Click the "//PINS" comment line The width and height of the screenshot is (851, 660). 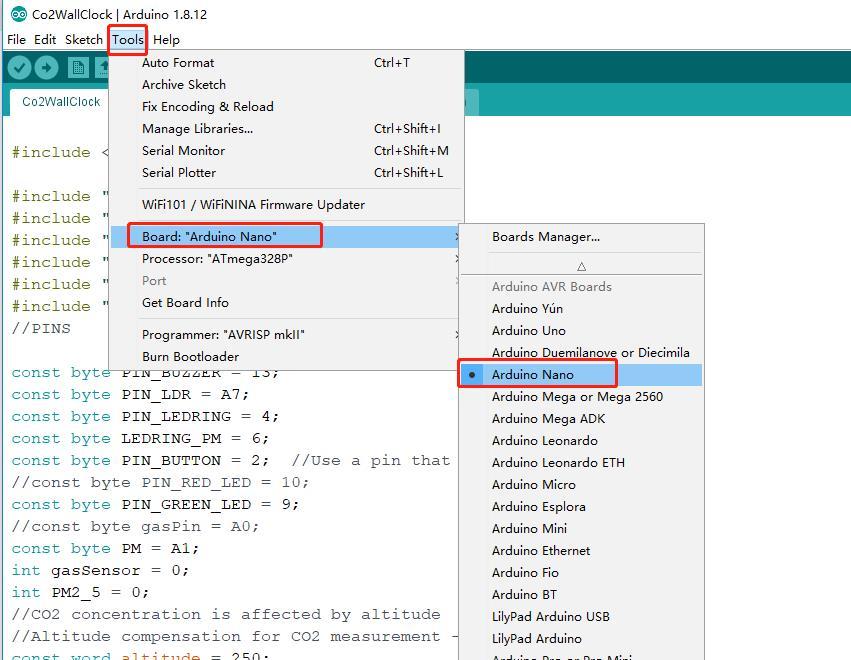41,328
